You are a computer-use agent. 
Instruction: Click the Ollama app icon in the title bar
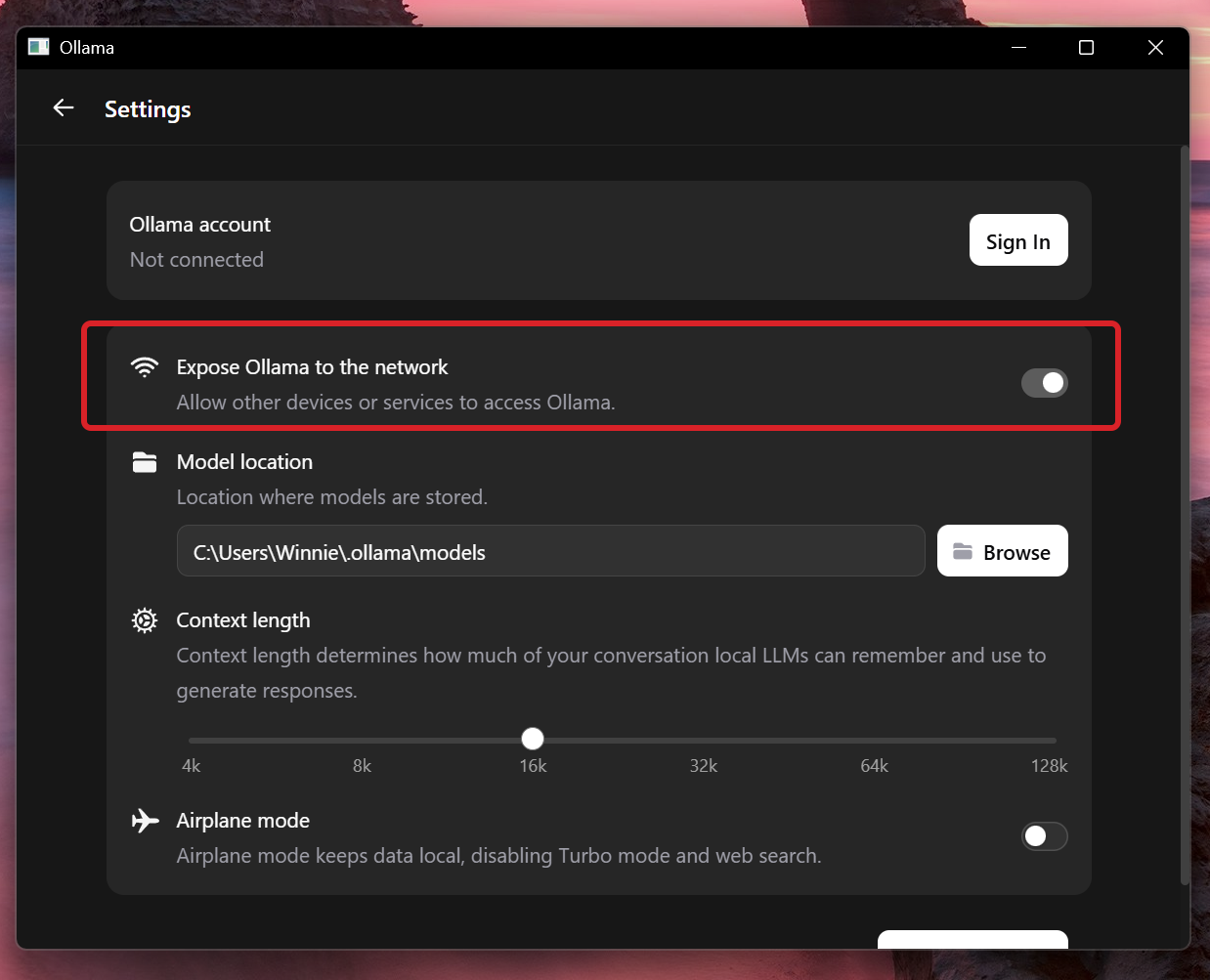[x=38, y=47]
